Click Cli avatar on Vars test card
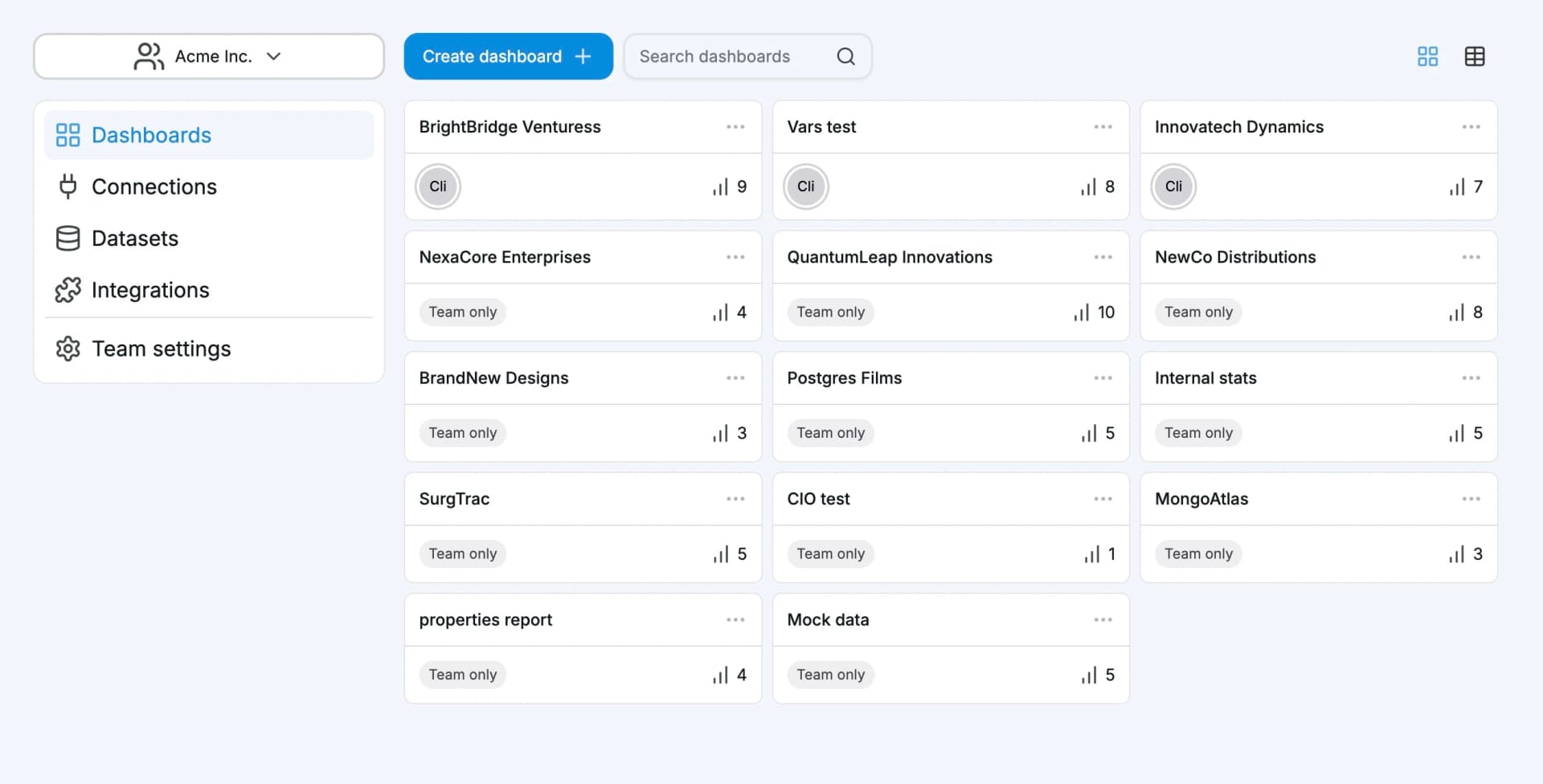Viewport: 1543px width, 784px height. 806,186
